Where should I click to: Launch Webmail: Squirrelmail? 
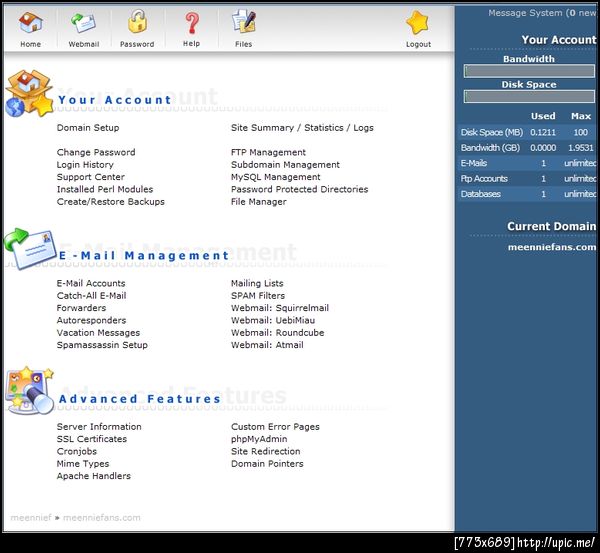(x=280, y=308)
